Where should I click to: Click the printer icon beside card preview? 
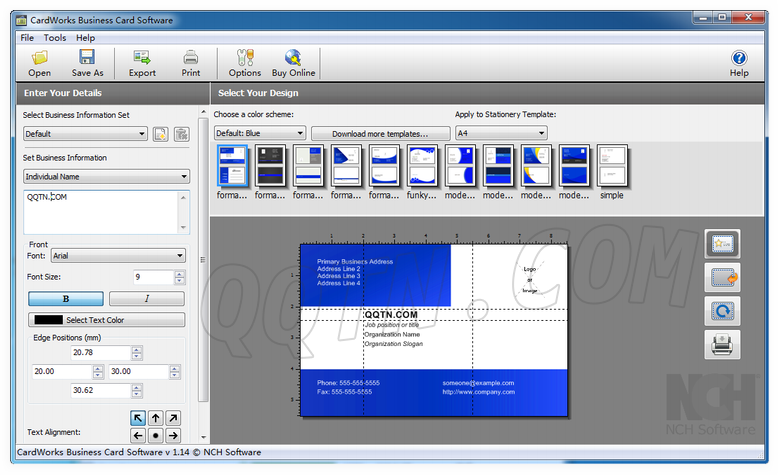tap(722, 345)
